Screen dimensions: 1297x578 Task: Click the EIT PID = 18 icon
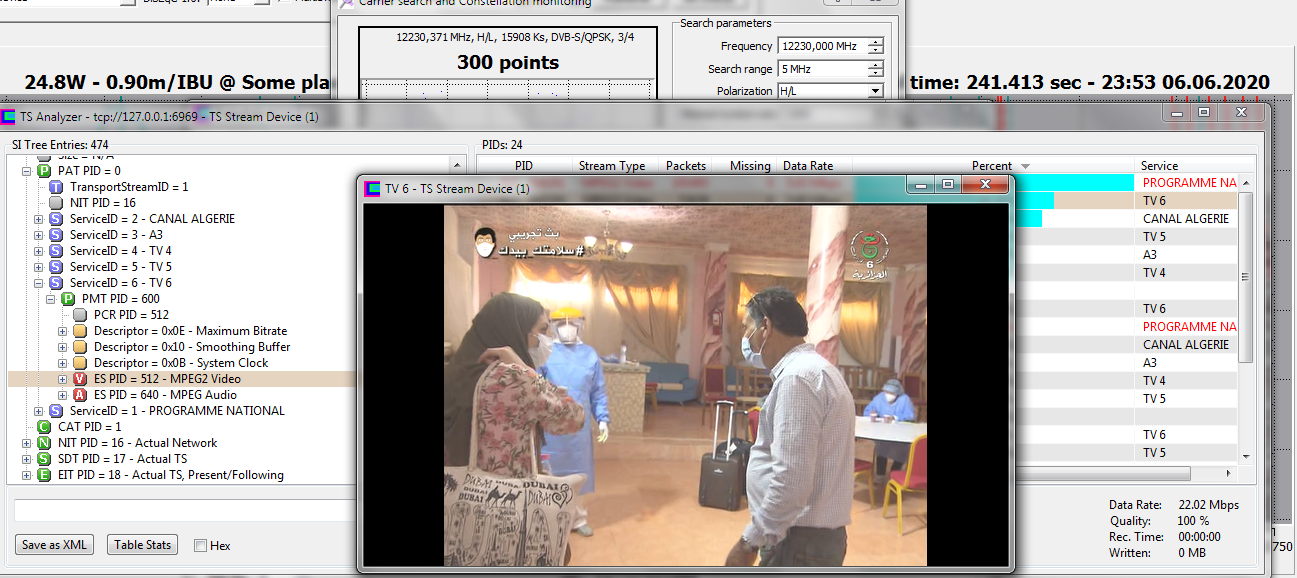pos(44,475)
